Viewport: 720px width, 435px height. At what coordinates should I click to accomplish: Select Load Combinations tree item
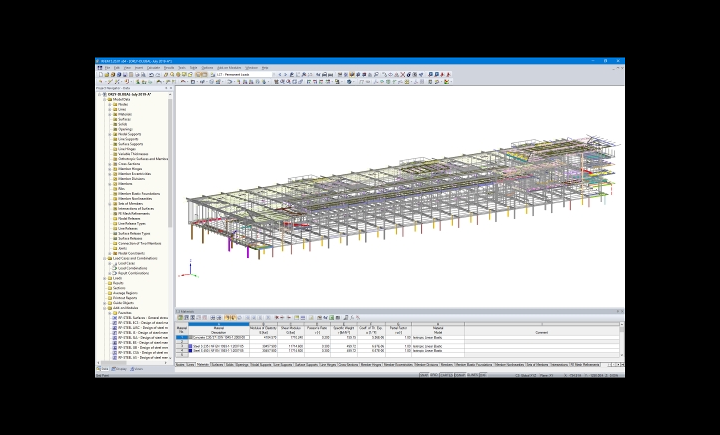[x=133, y=268]
